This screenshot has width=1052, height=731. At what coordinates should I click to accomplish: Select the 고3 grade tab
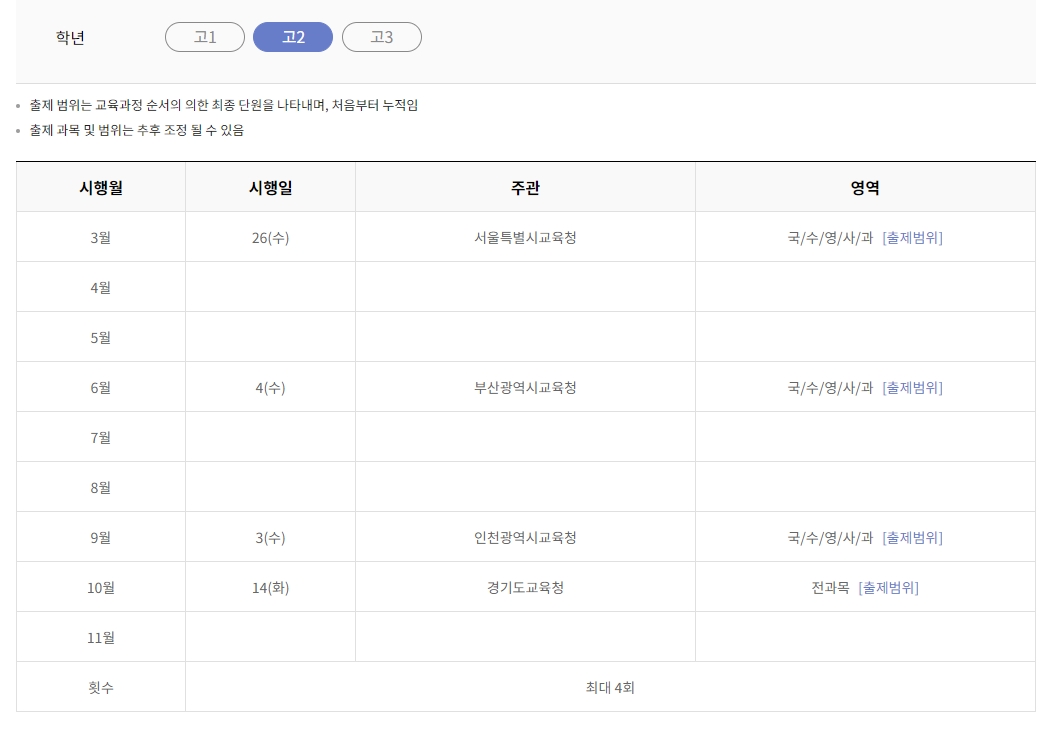[x=381, y=37]
